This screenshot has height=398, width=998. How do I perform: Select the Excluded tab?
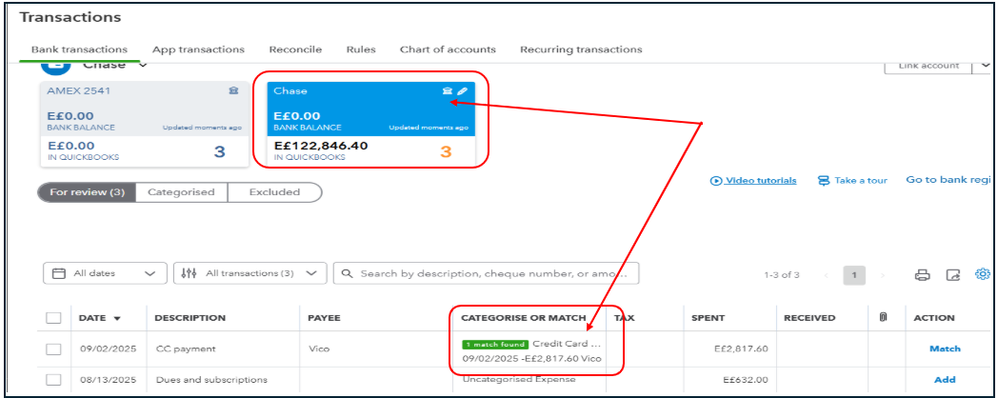click(275, 192)
